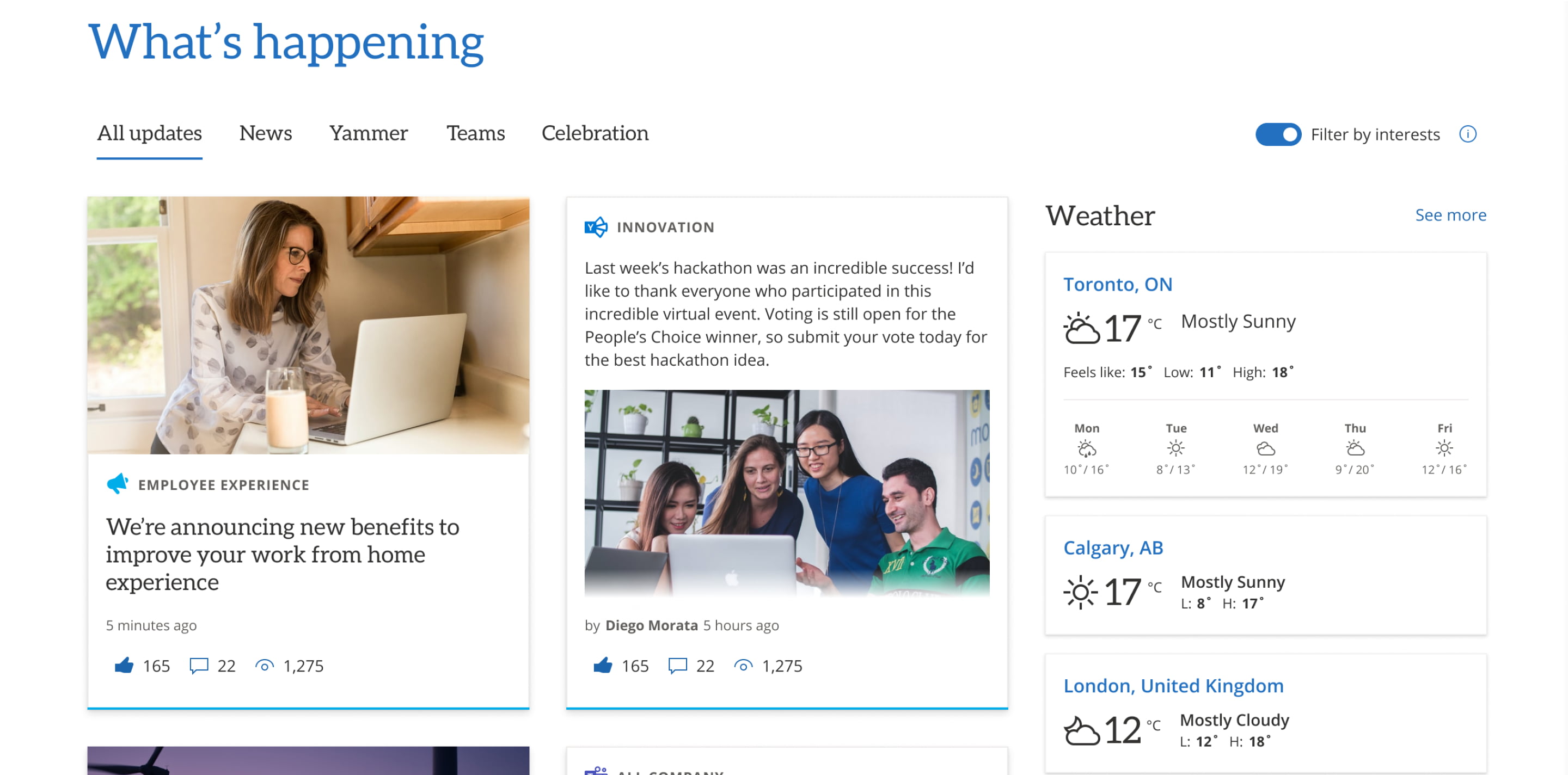Screen dimensions: 1568x775
Task: View Diego Morata's profile
Action: pos(651,625)
